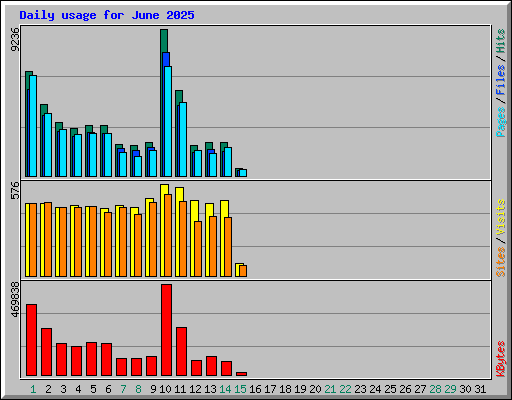
Task: Click day 29 on the x-axis
Action: point(450,389)
